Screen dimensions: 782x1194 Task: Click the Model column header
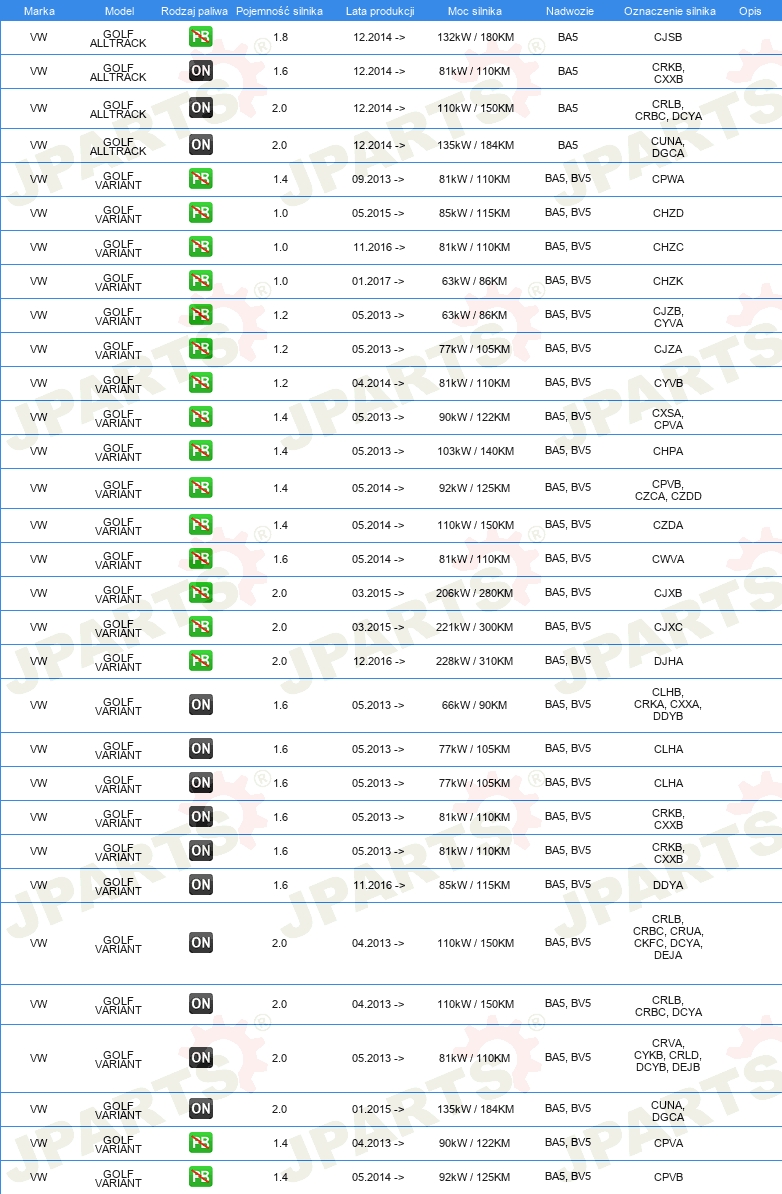click(x=119, y=11)
